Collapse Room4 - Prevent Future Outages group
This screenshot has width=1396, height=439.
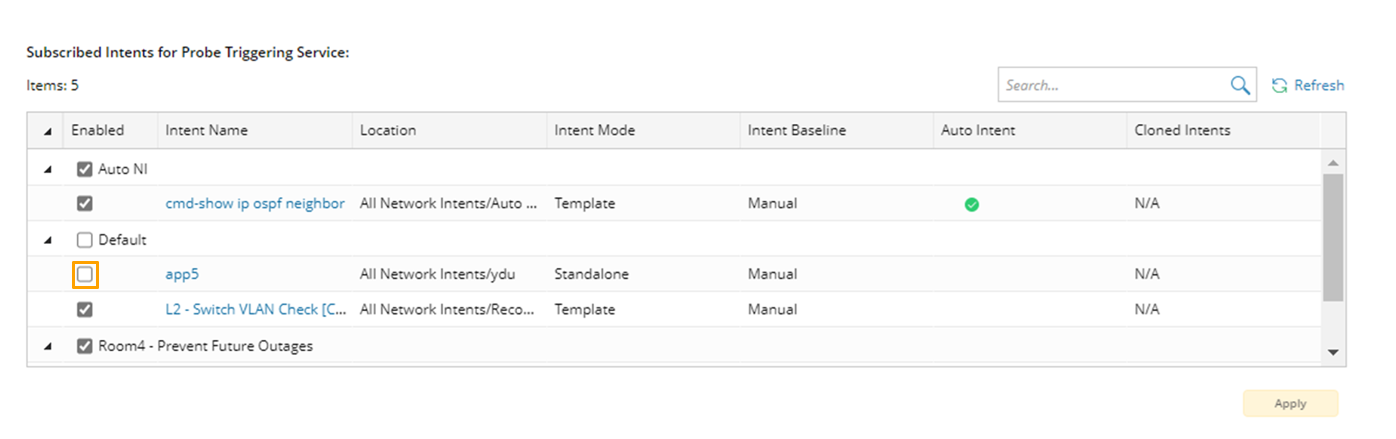point(48,347)
